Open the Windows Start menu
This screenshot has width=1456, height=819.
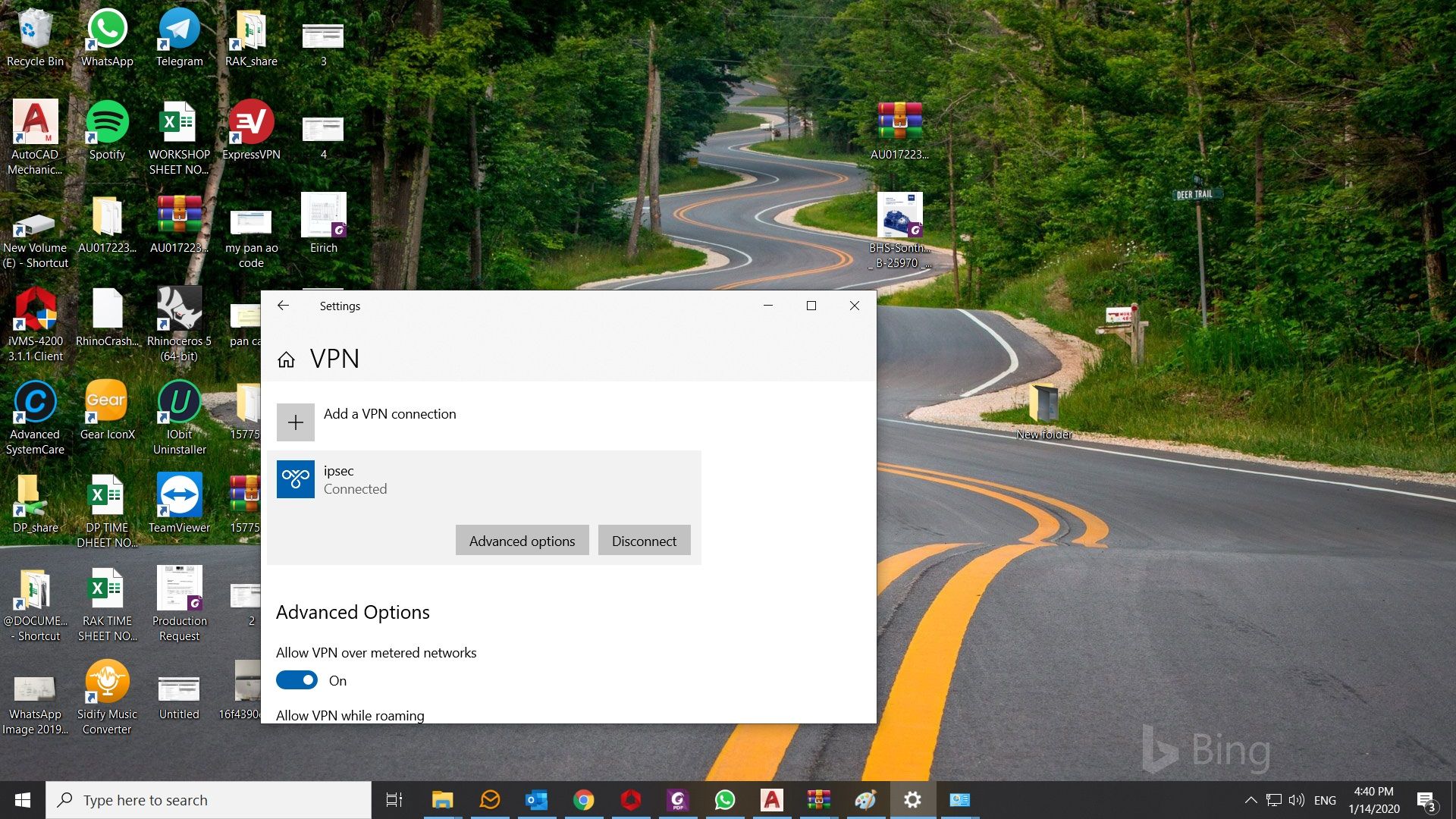point(23,800)
